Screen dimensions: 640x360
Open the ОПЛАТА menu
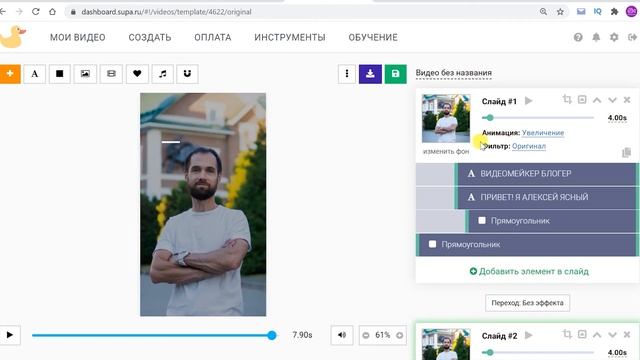(213, 38)
